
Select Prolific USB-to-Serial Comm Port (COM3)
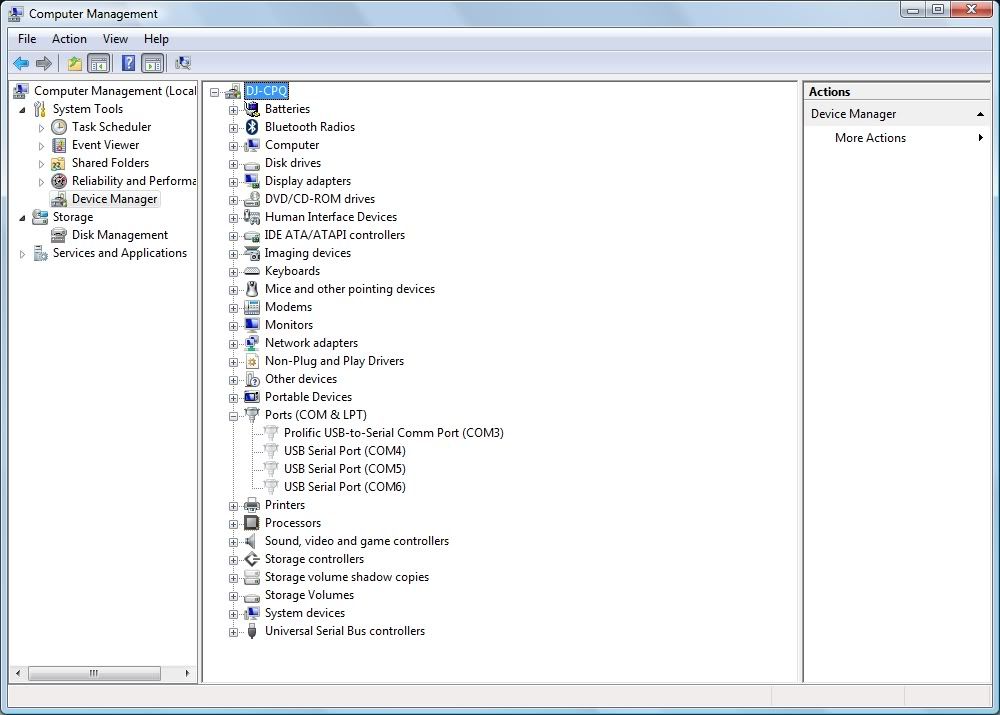(393, 433)
